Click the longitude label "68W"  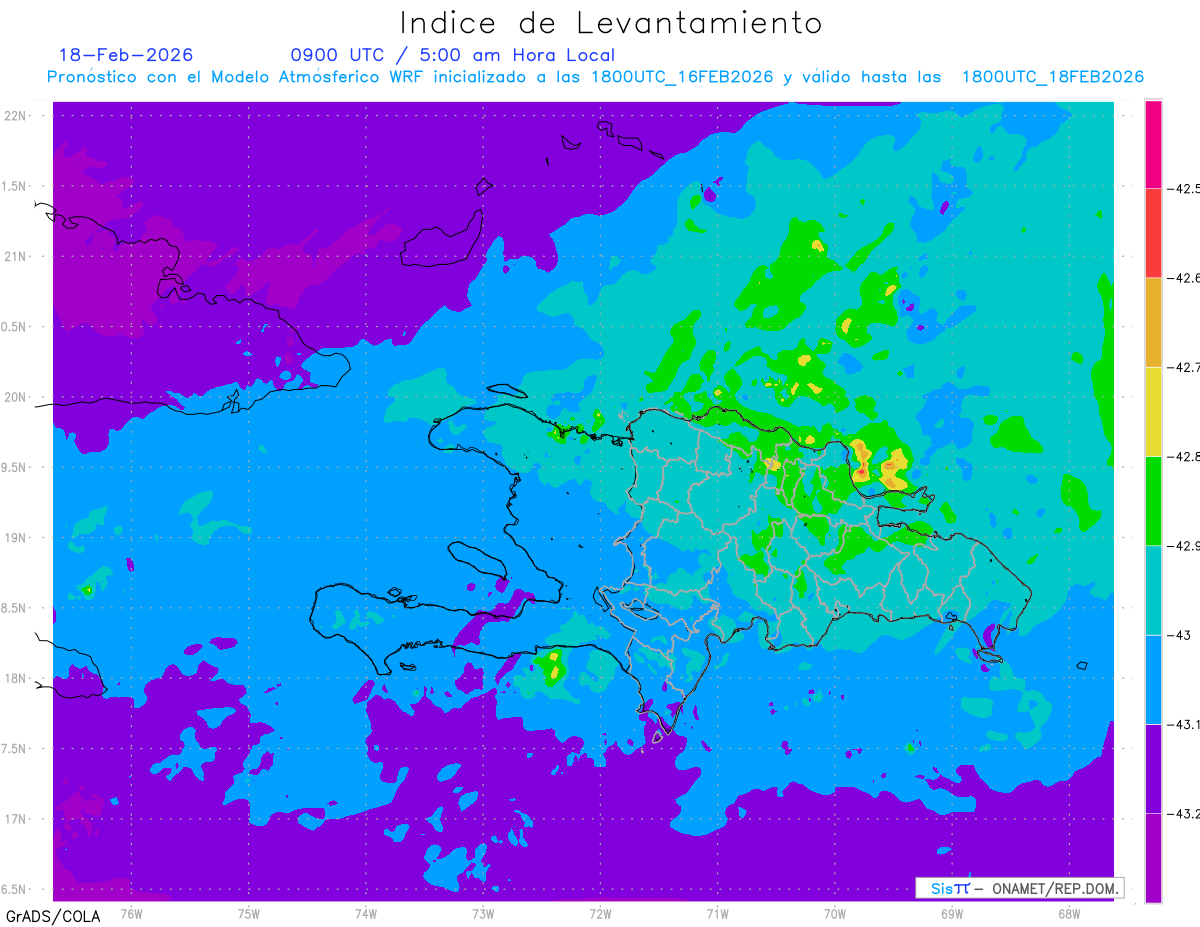(x=1068, y=913)
